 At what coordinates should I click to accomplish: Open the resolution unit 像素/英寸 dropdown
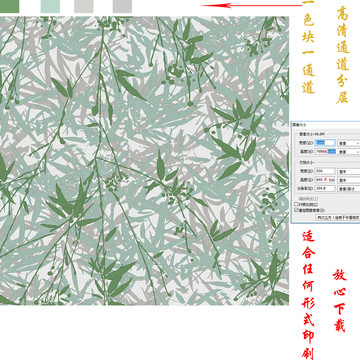[x=349, y=189]
